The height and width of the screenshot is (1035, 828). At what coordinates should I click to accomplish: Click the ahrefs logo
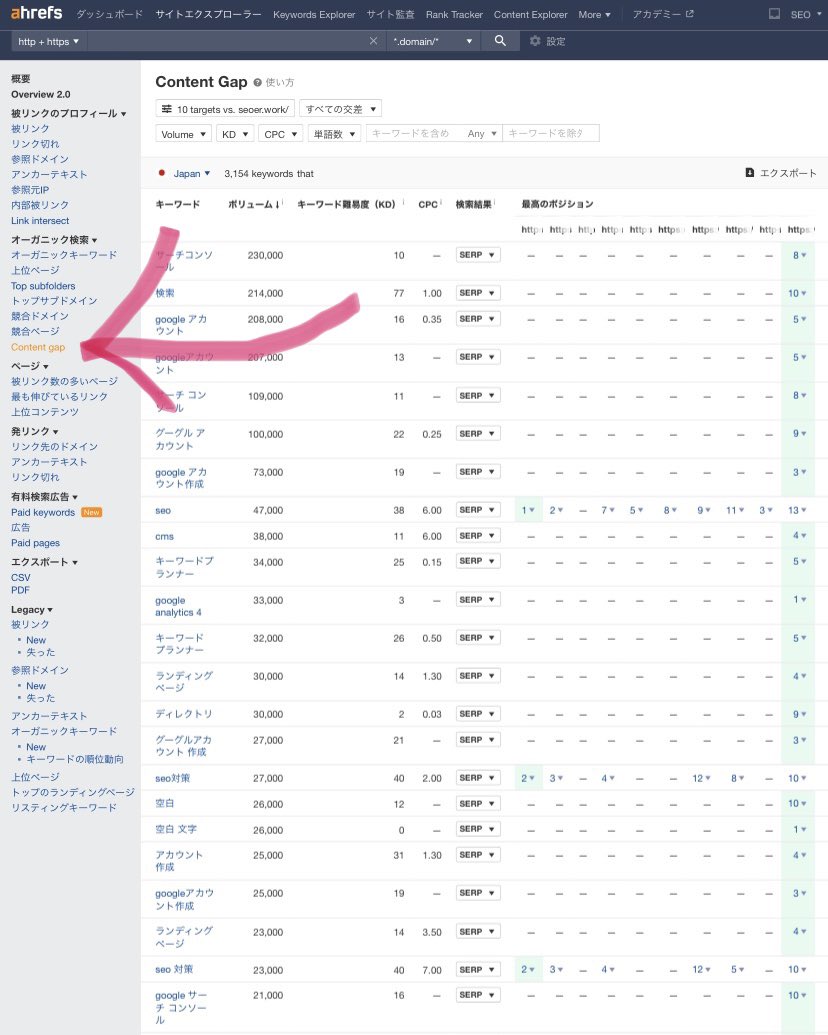pyautogui.click(x=36, y=13)
